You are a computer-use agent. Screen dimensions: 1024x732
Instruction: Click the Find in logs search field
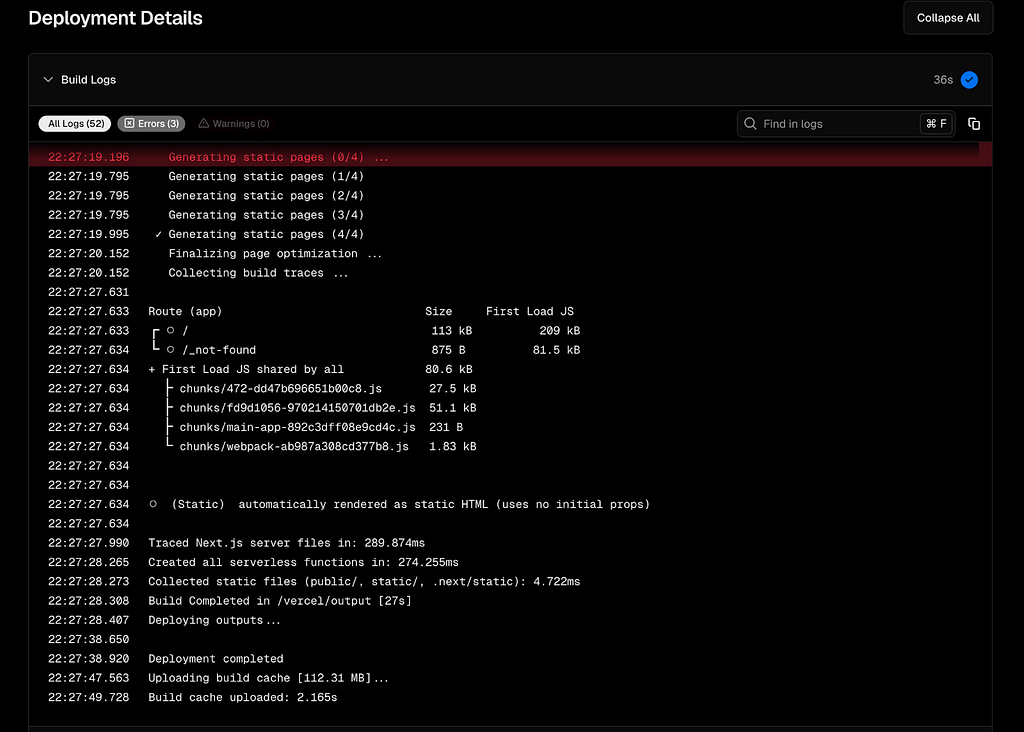[x=846, y=123]
